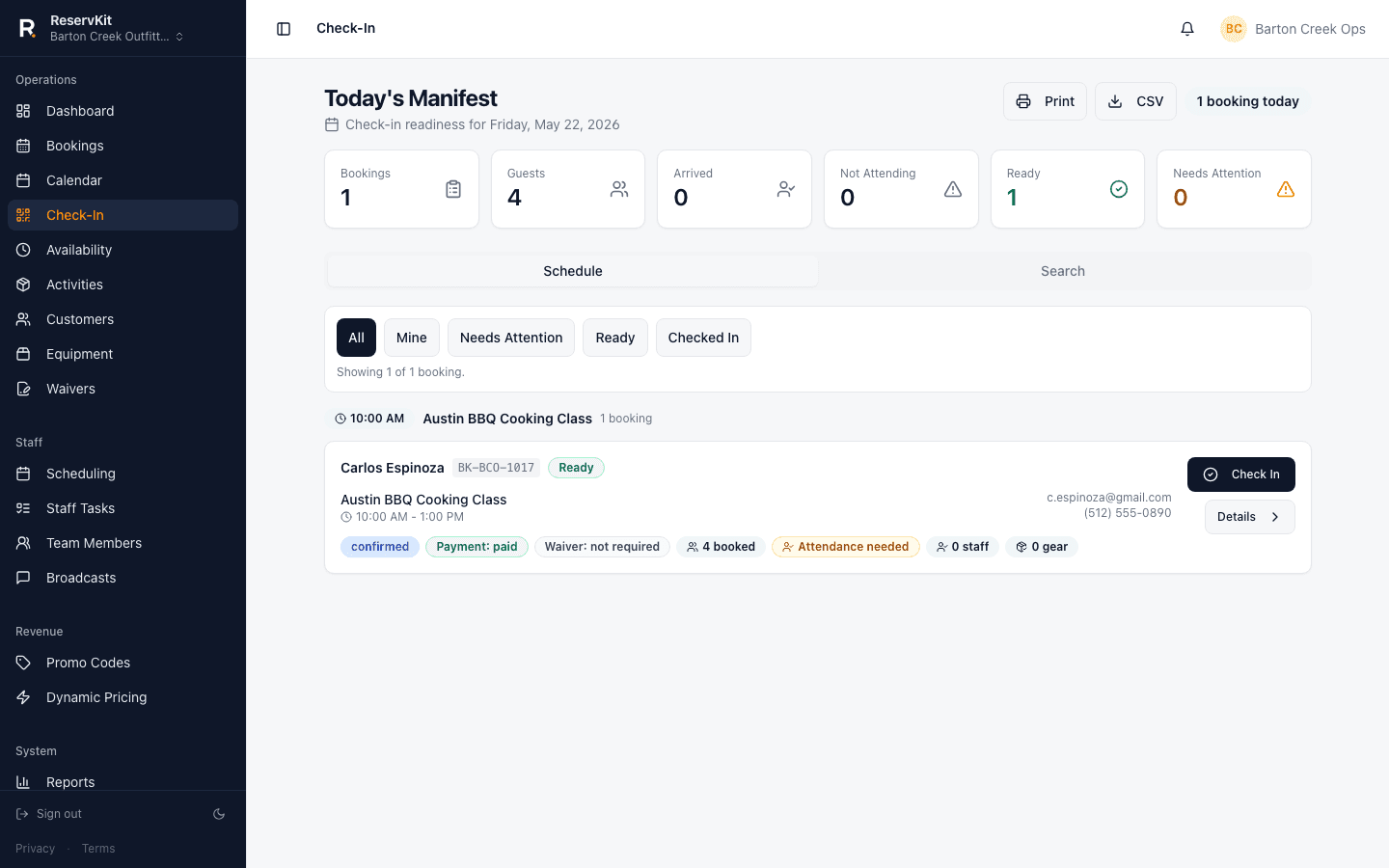Filter by Ready bookings
This screenshot has width=1389, height=868.
pyautogui.click(x=615, y=338)
